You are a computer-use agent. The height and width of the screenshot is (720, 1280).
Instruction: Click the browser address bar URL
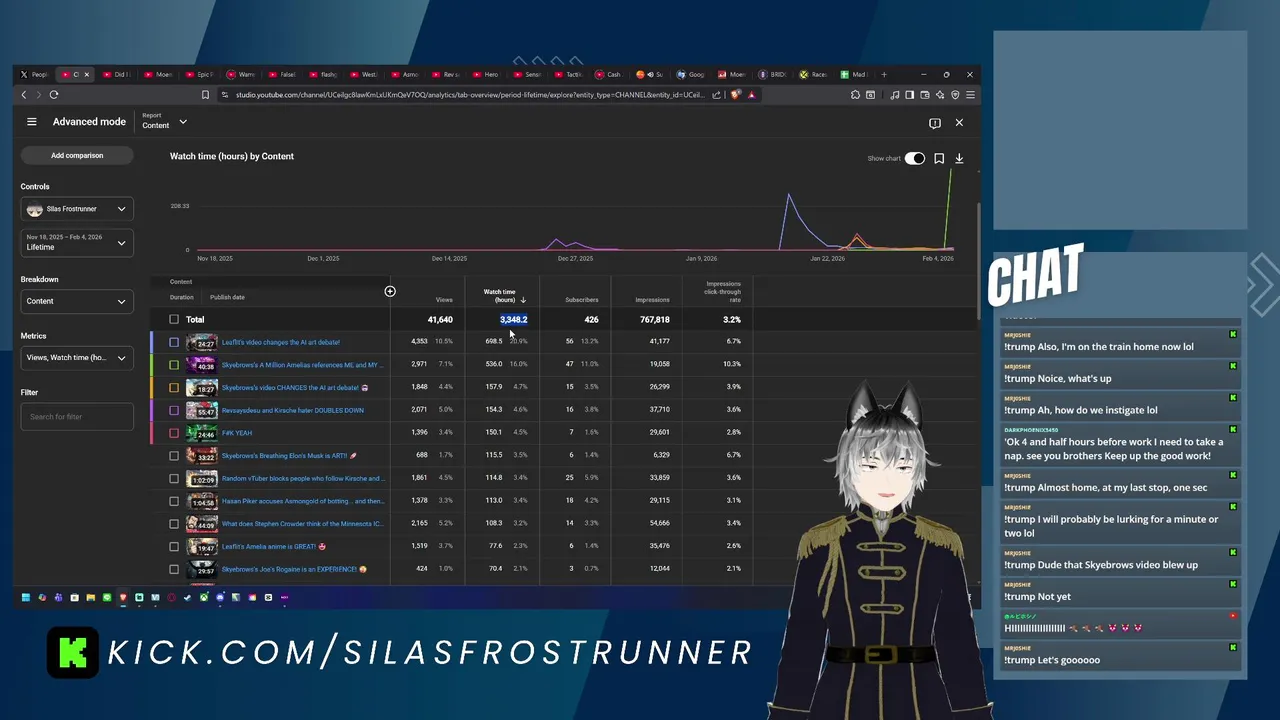(463, 95)
